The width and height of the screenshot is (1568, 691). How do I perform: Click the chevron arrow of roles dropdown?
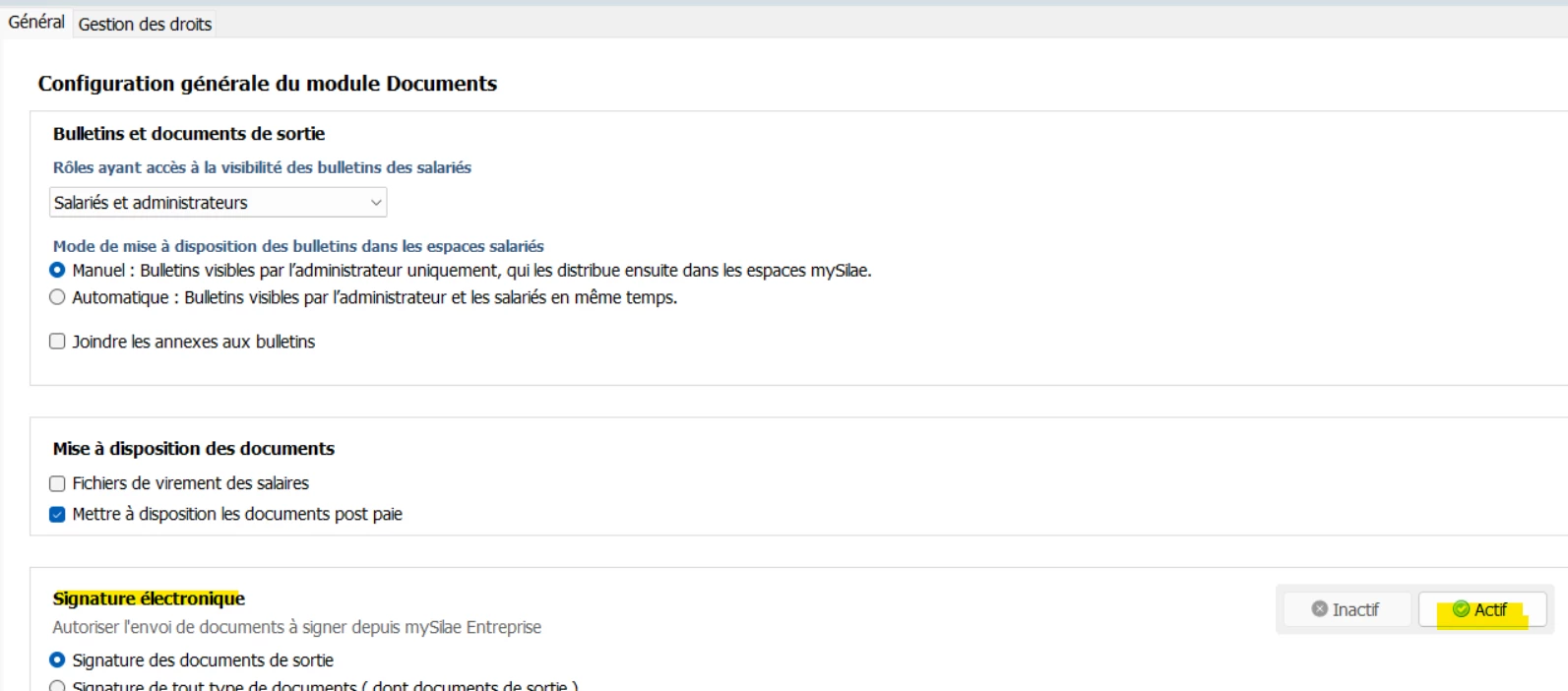(x=375, y=203)
